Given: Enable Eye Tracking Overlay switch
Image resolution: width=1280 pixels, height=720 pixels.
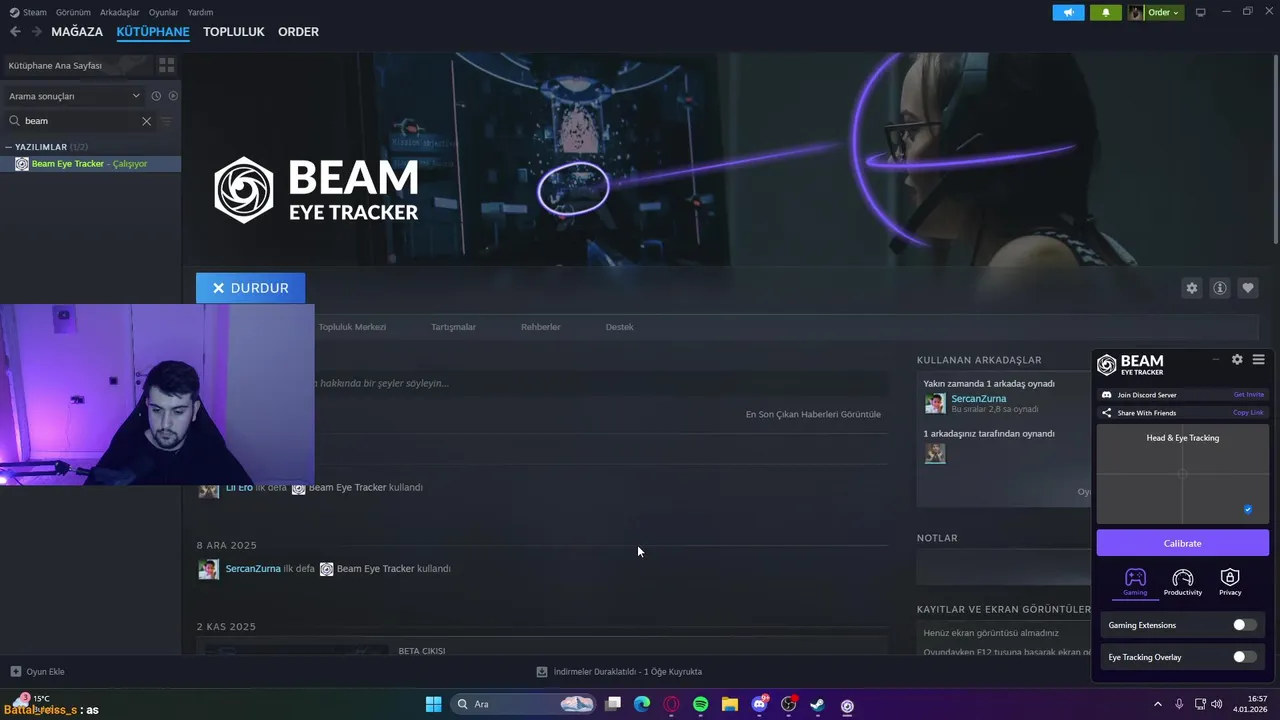Looking at the screenshot, I should (x=1244, y=657).
